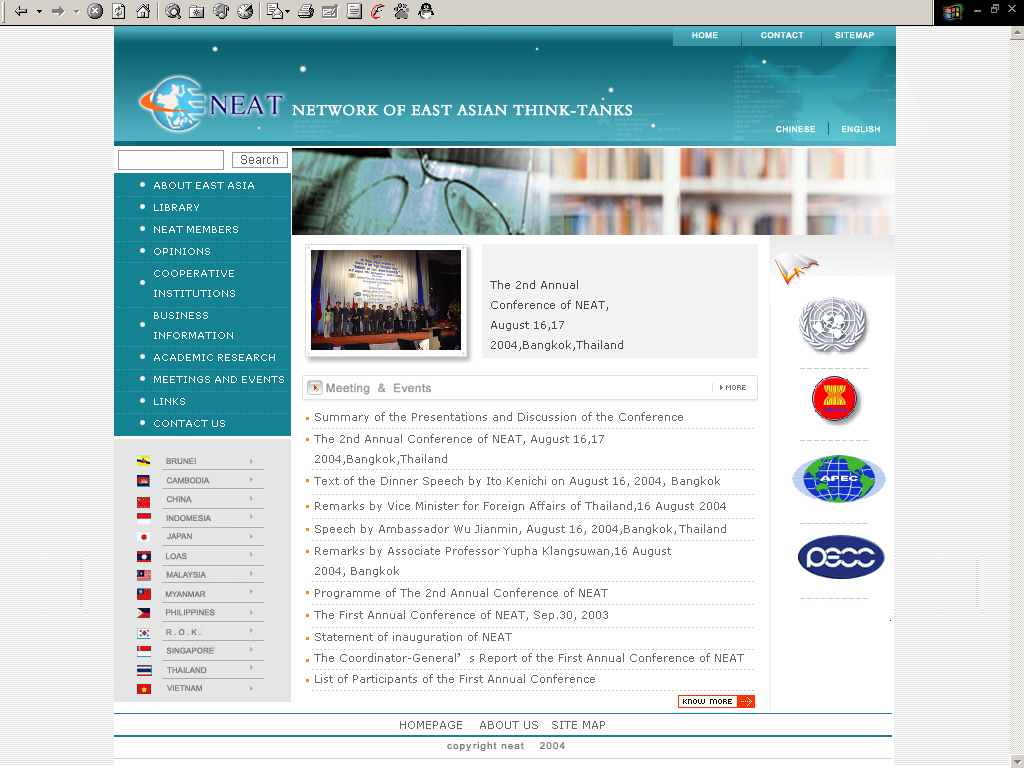Click the United Nations emblem logo
The width and height of the screenshot is (1024, 768).
(x=833, y=324)
